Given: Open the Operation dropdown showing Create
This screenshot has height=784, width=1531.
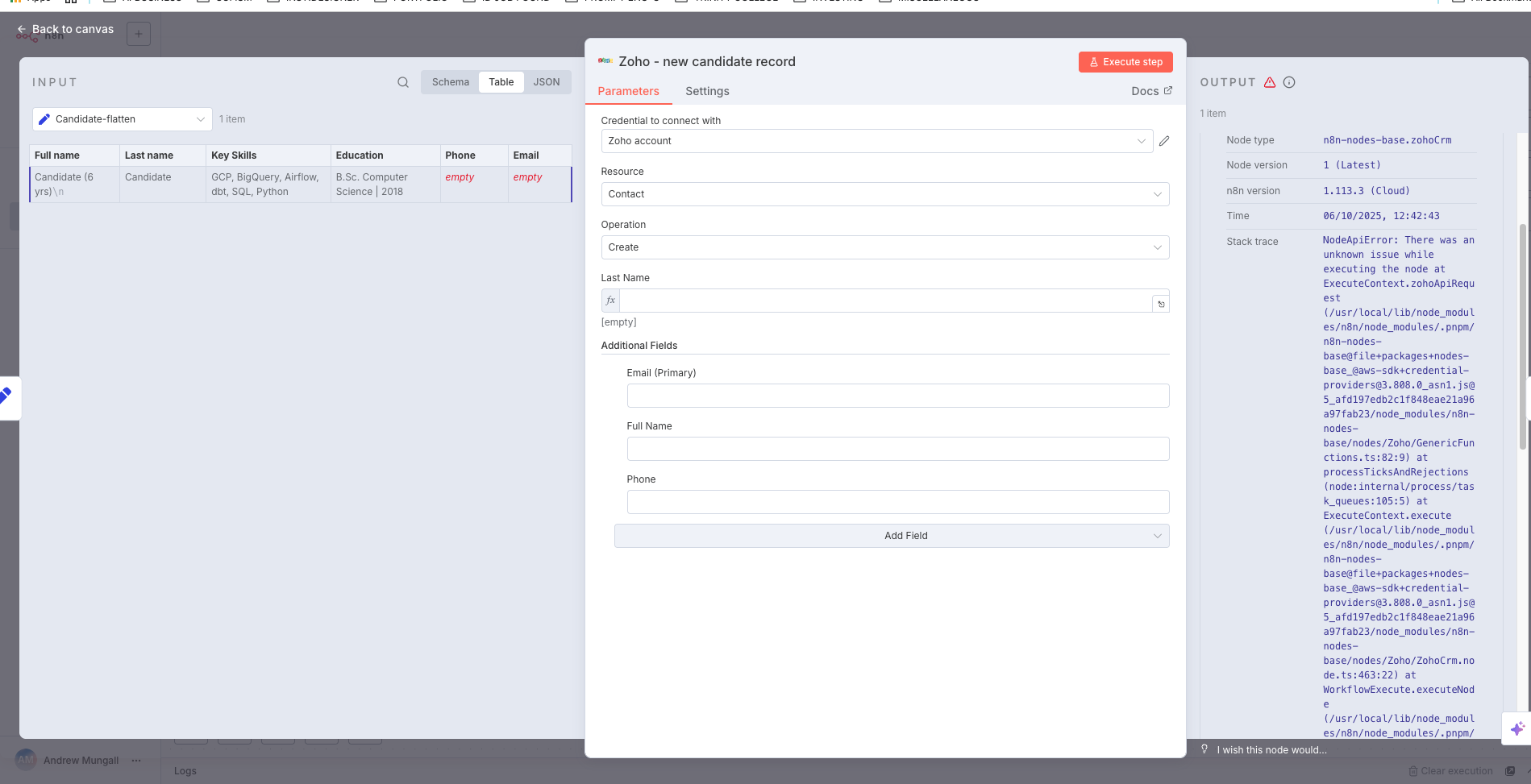Looking at the screenshot, I should (885, 247).
